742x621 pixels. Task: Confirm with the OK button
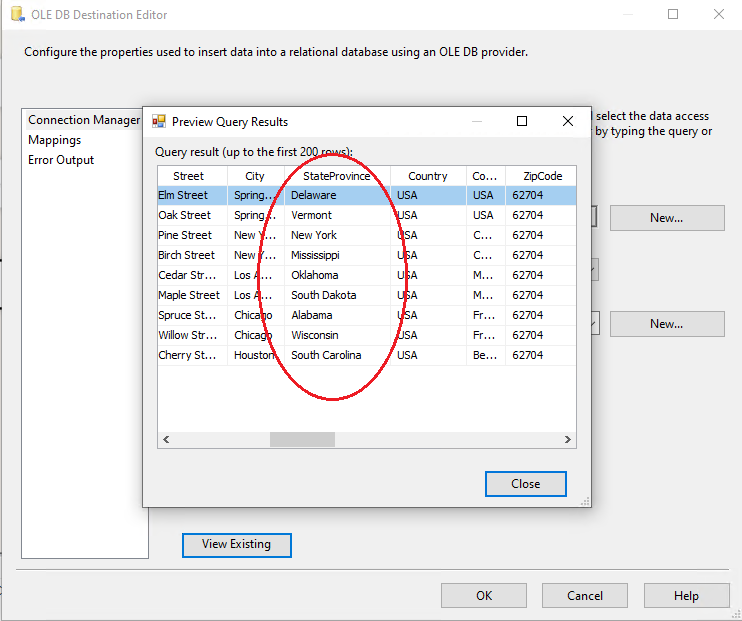click(484, 596)
